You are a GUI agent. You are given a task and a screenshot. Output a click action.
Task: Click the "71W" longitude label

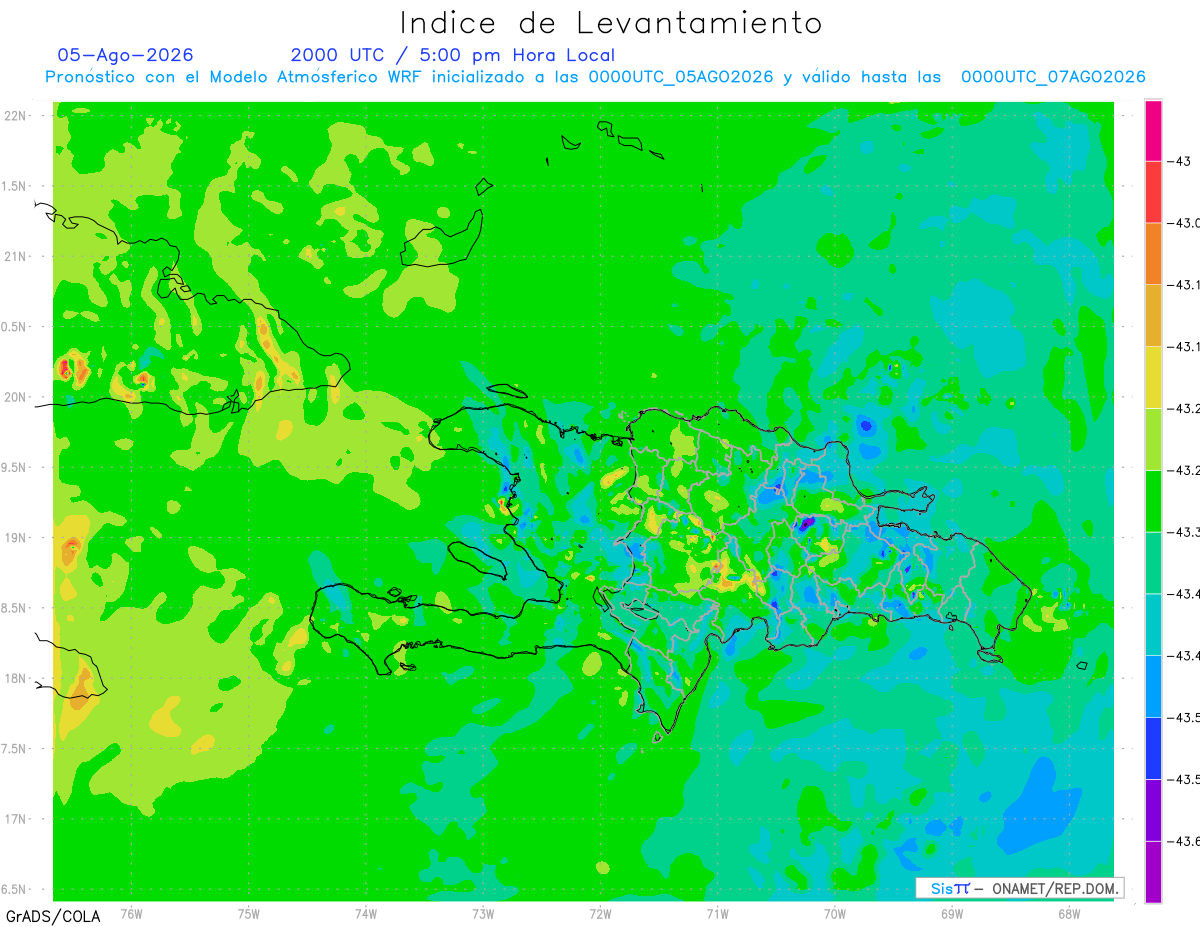coord(717,913)
